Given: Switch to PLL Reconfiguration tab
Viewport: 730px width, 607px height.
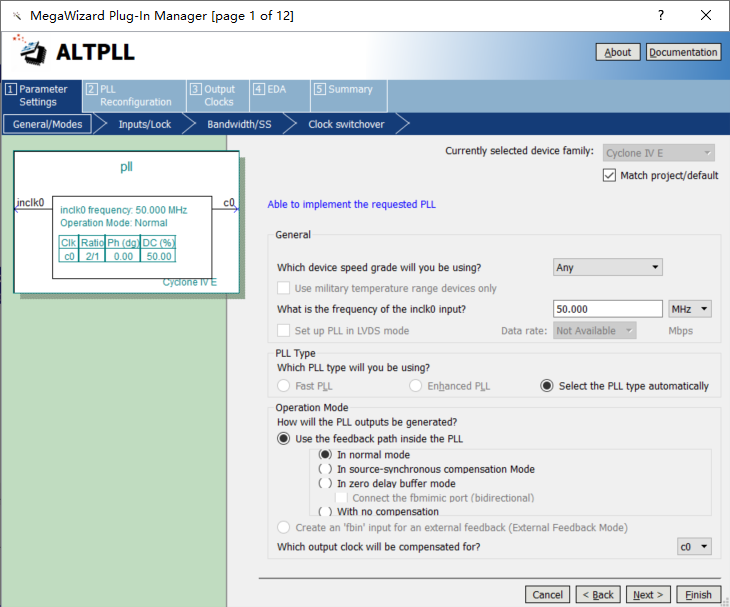Looking at the screenshot, I should [135, 95].
